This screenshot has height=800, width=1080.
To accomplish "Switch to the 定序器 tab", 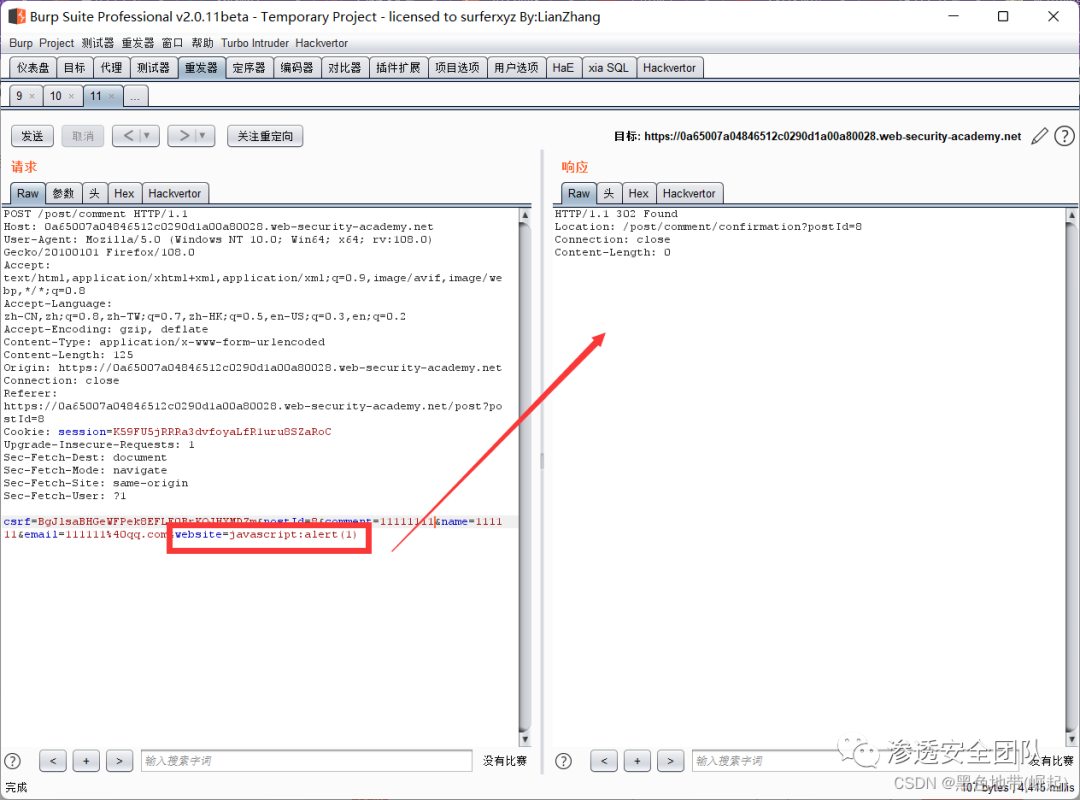I will (249, 68).
